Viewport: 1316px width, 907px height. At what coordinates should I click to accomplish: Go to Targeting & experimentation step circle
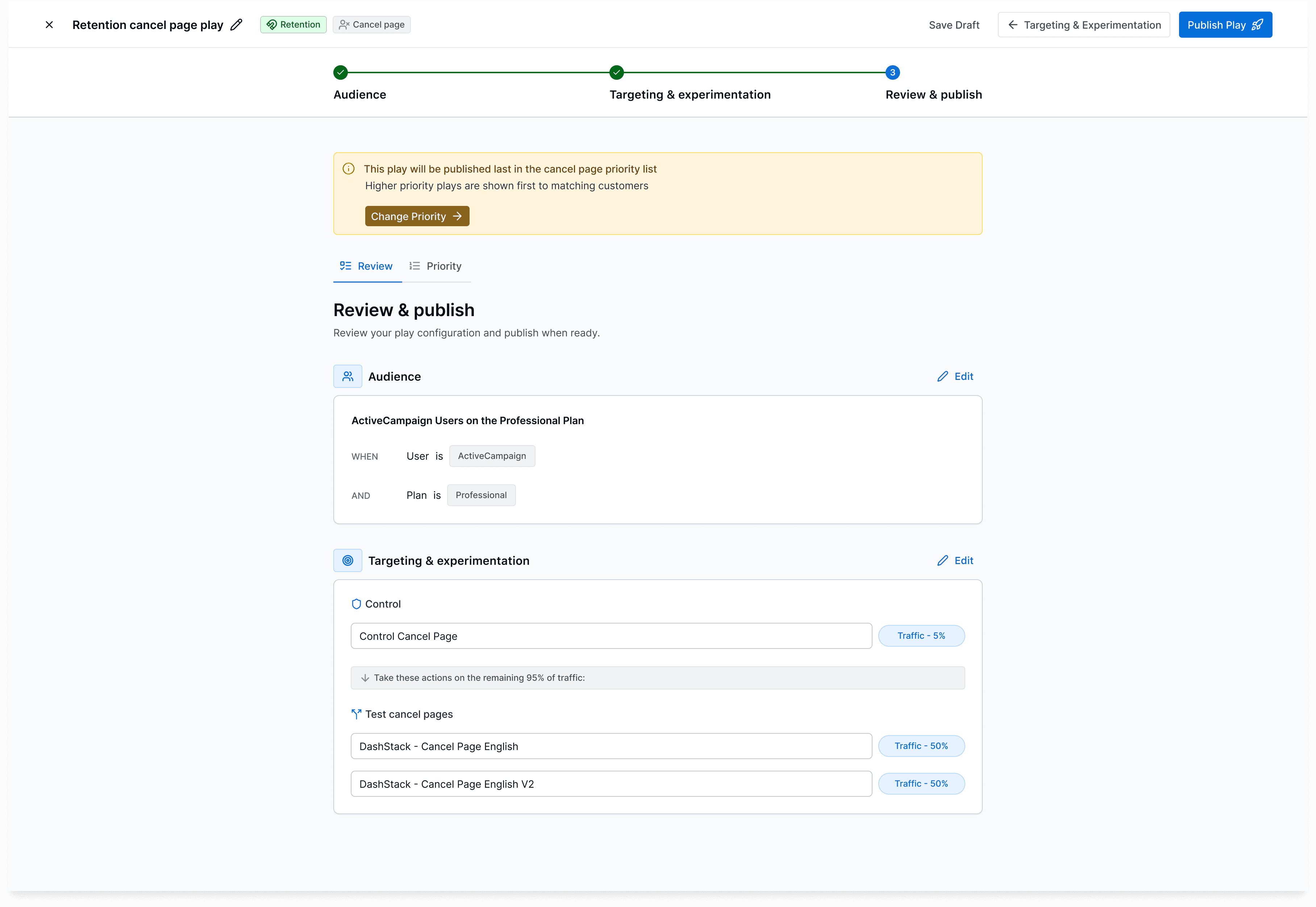coord(616,73)
